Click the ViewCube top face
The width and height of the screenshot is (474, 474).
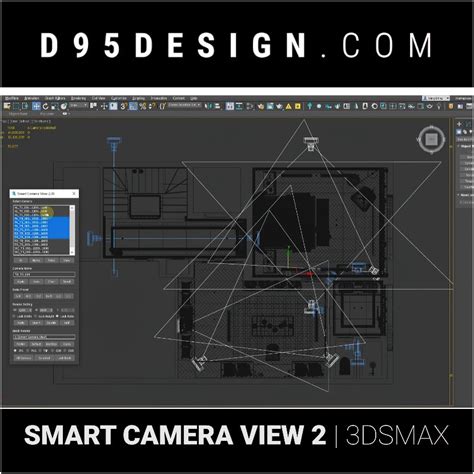(431, 139)
